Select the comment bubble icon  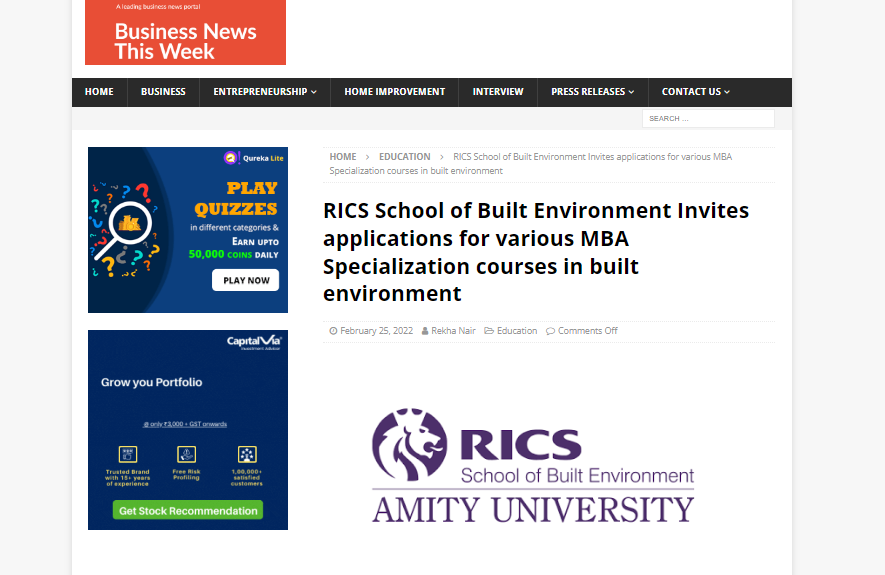(550, 331)
